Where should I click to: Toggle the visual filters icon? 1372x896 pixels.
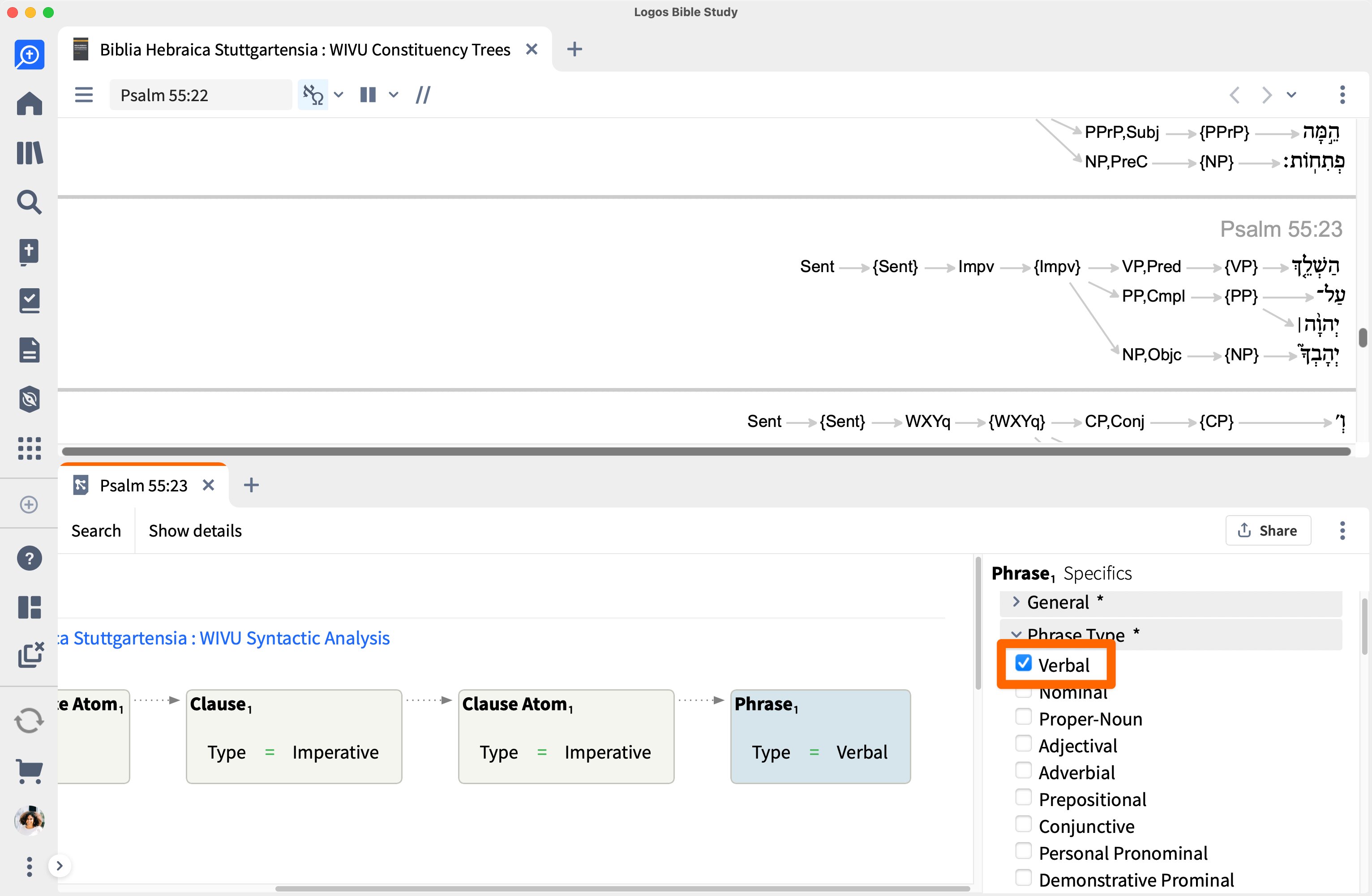tap(313, 94)
